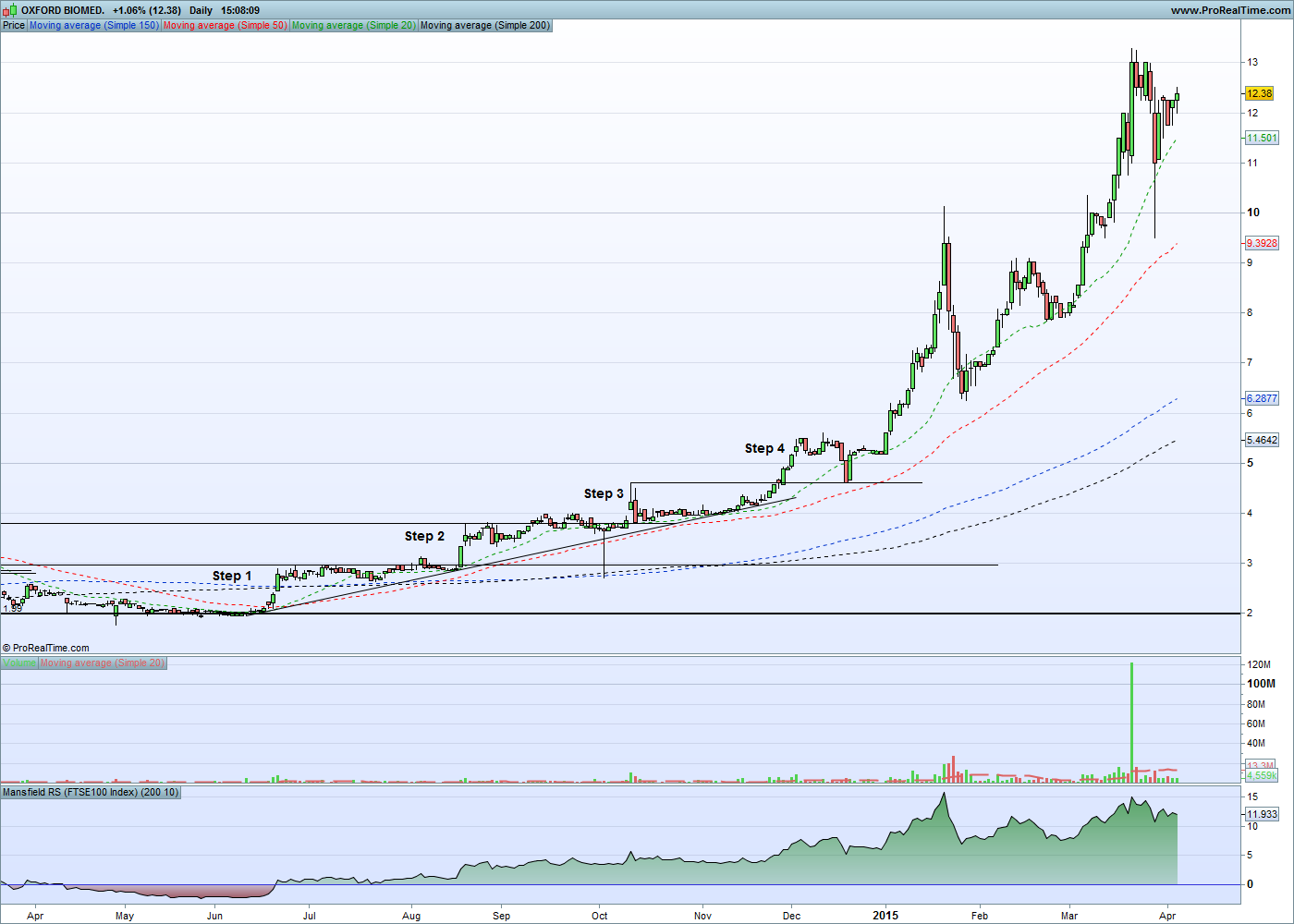Screen dimensions: 1294x924
Task: Click the 2 price axis label
Action: click(1251, 613)
